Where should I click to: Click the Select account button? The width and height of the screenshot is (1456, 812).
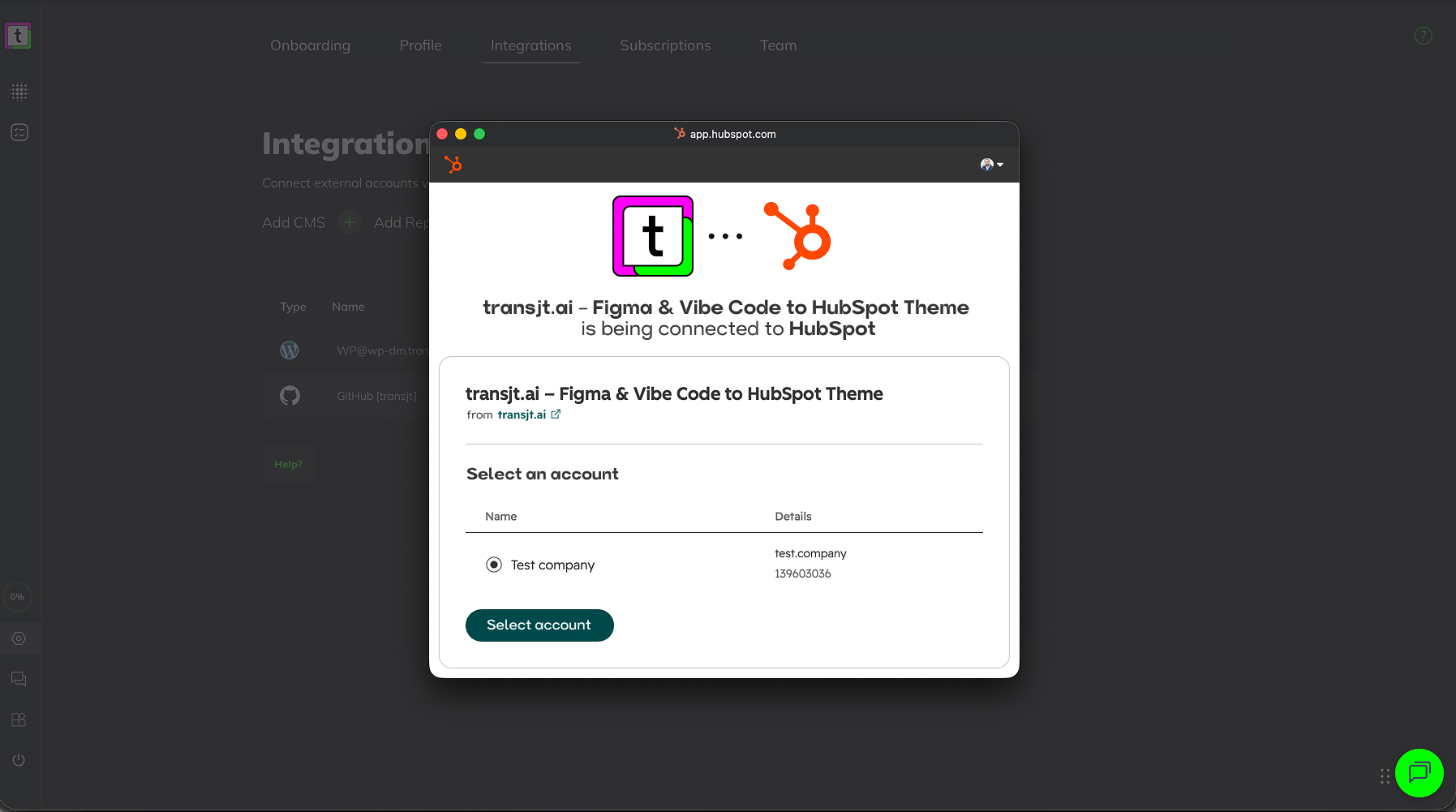[539, 625]
